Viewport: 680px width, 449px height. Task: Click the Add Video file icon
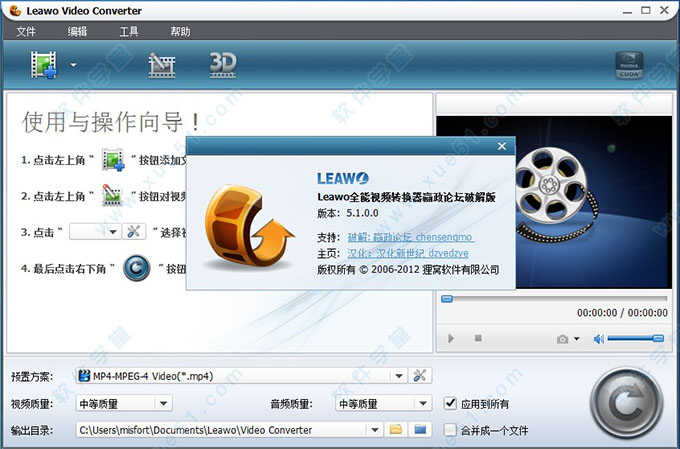click(44, 66)
